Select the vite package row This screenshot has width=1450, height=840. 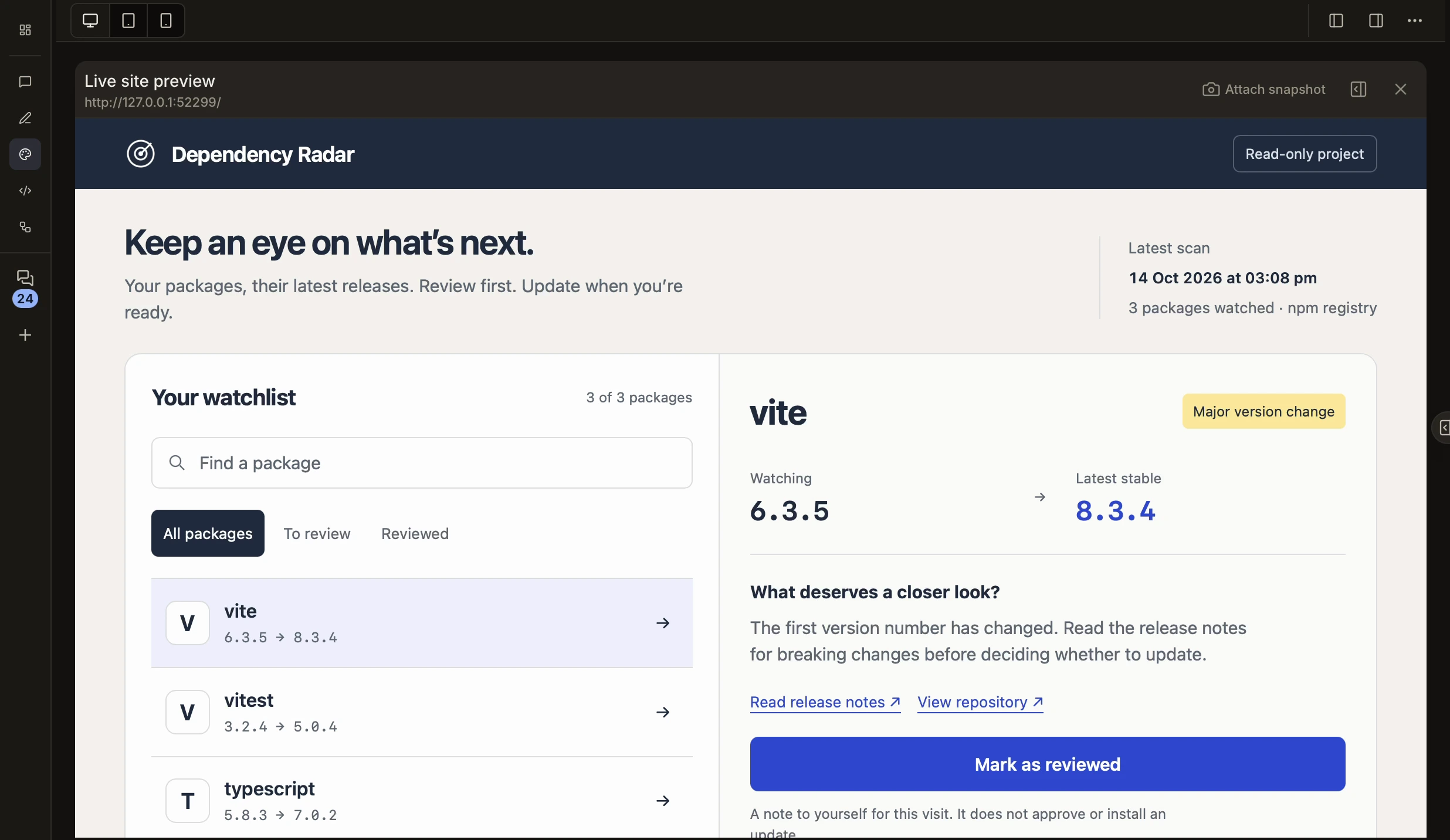422,623
